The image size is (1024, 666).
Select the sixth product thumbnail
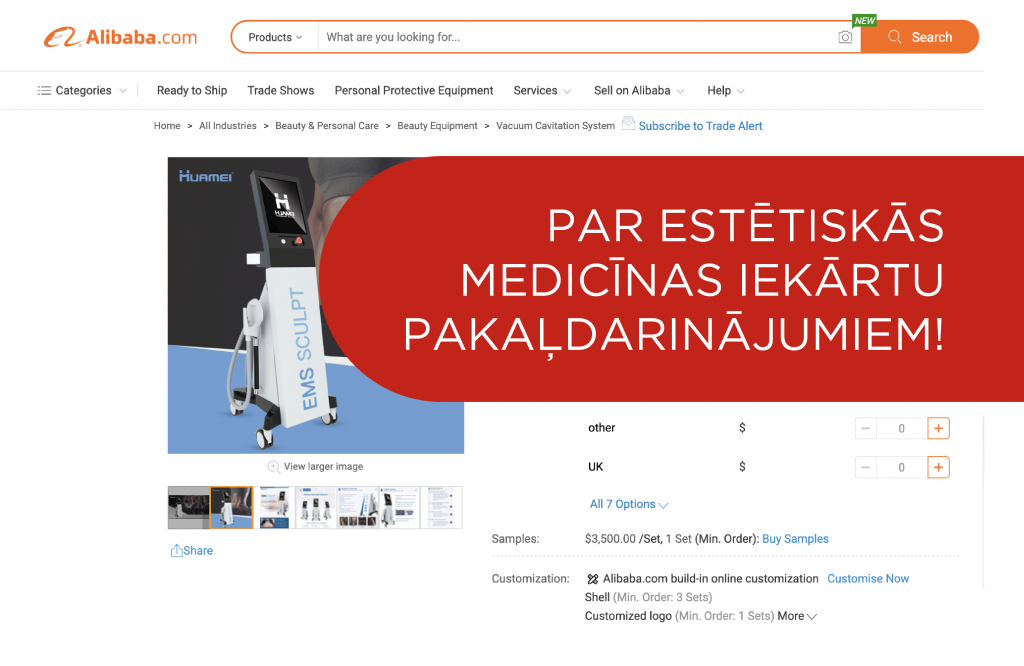click(x=400, y=507)
